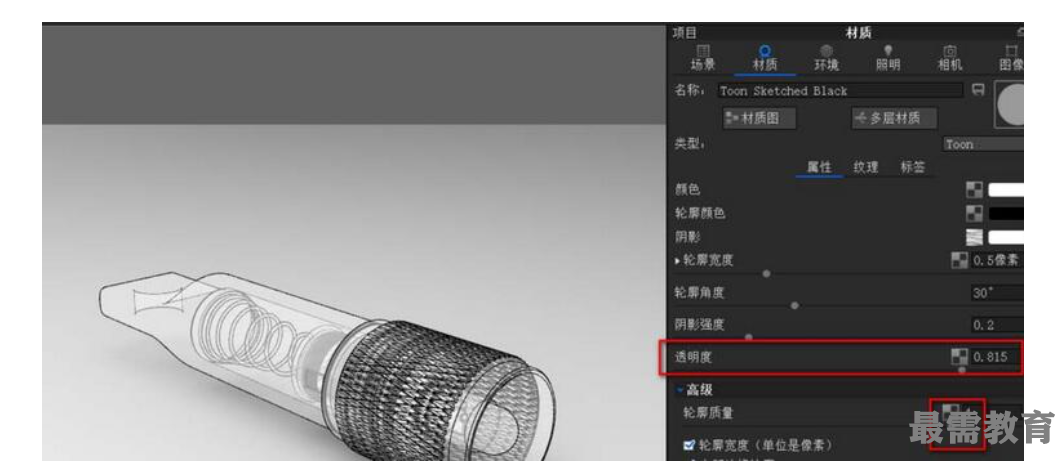
Task: Click the texture icon for 颜色
Action: point(974,190)
